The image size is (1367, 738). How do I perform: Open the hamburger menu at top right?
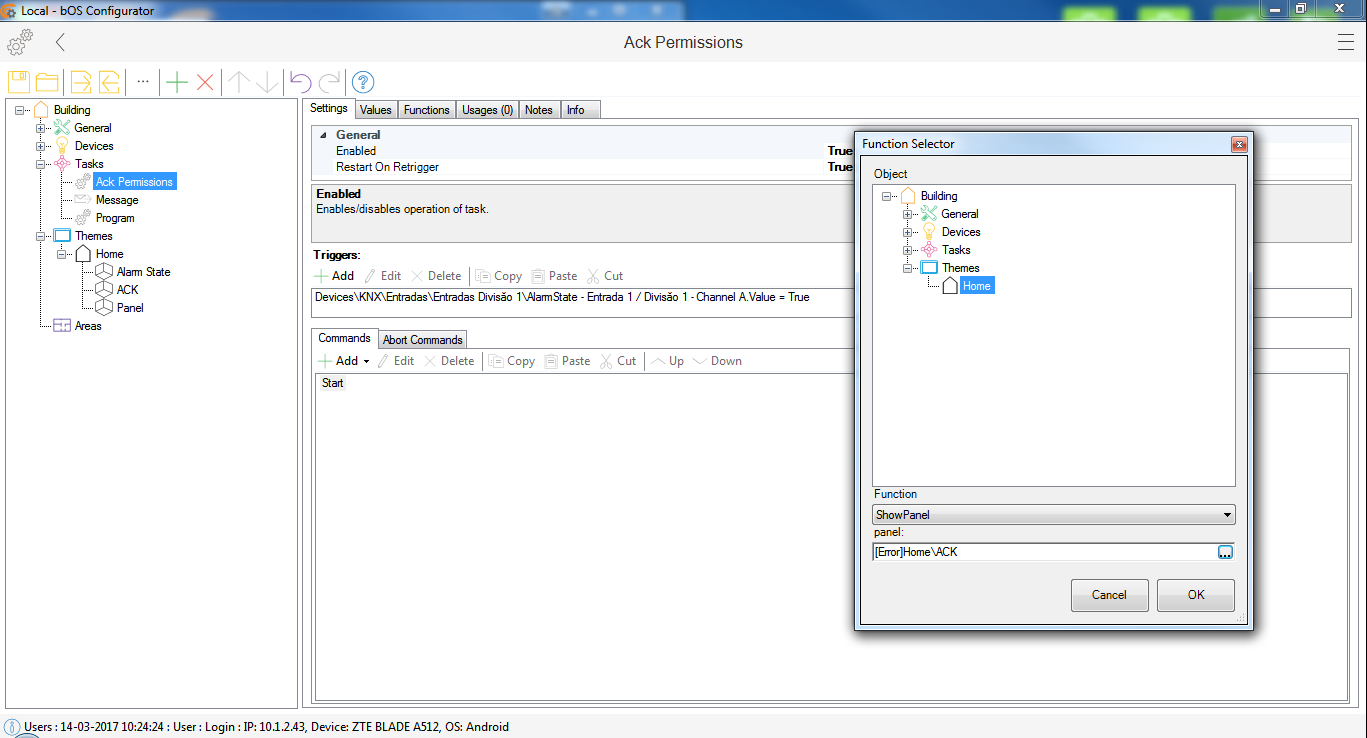[1346, 42]
